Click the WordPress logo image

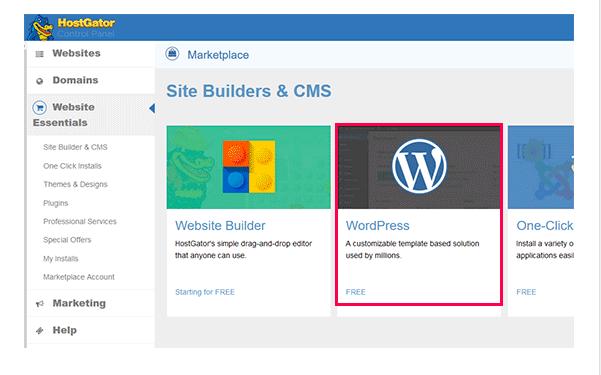tap(419, 166)
